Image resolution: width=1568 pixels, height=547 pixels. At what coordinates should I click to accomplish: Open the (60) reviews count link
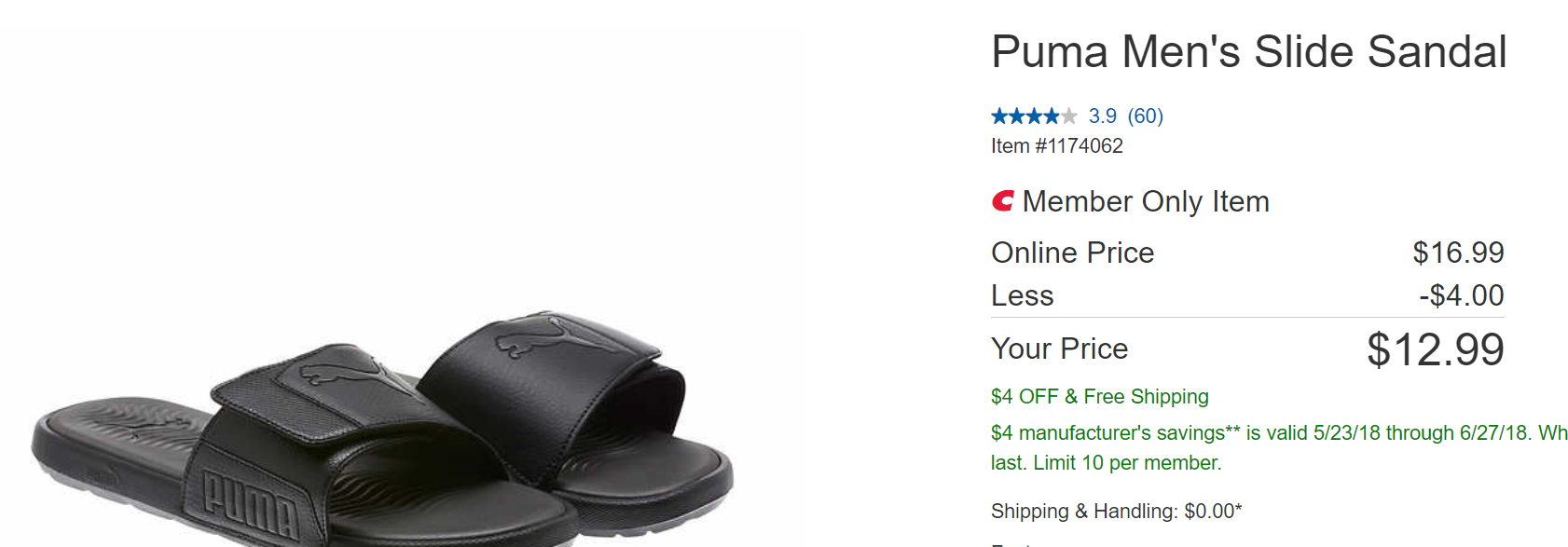pos(1145,116)
